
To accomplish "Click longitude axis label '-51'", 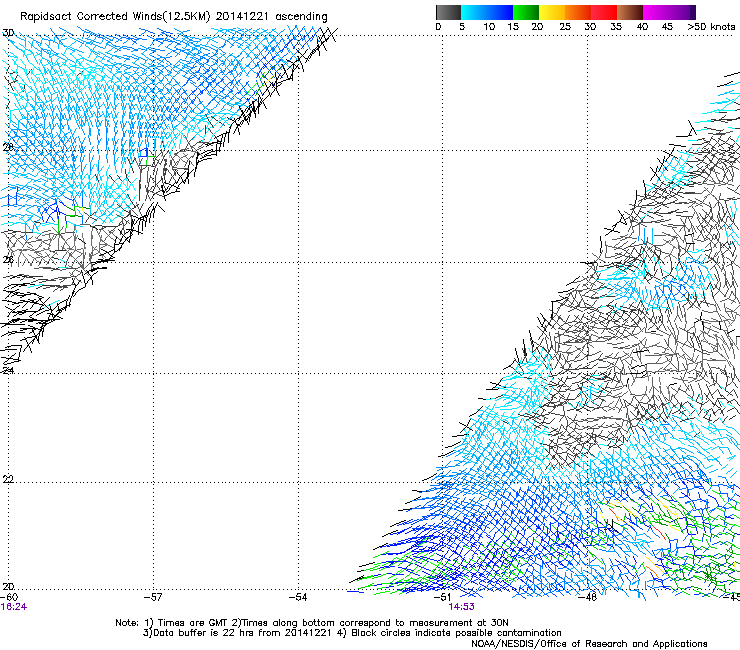I will coord(443,597).
